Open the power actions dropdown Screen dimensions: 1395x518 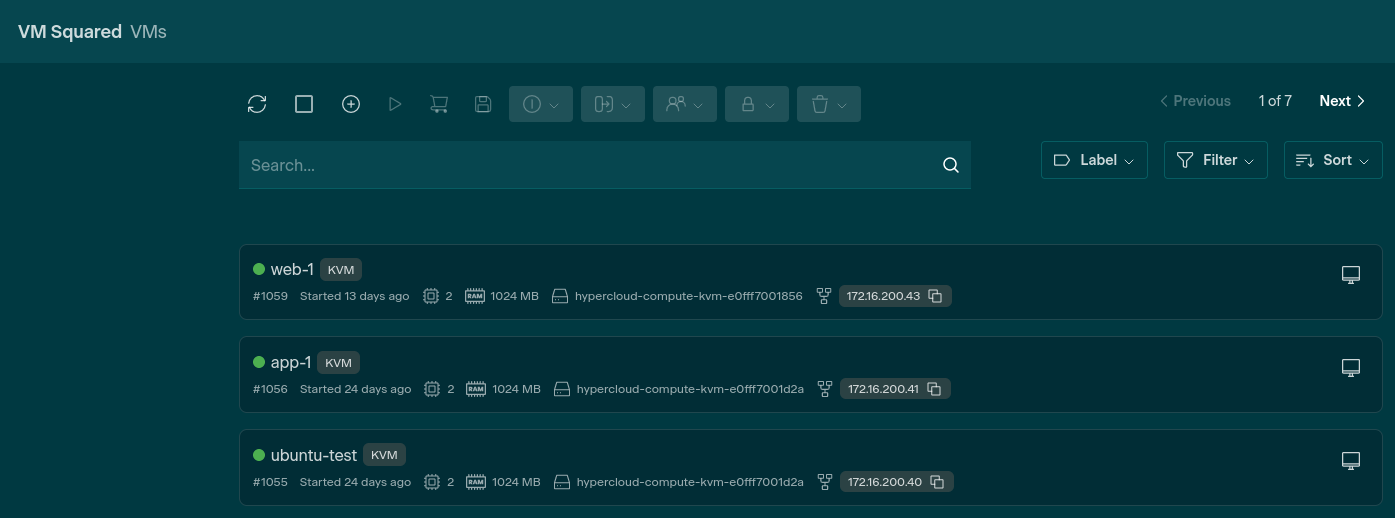(541, 104)
